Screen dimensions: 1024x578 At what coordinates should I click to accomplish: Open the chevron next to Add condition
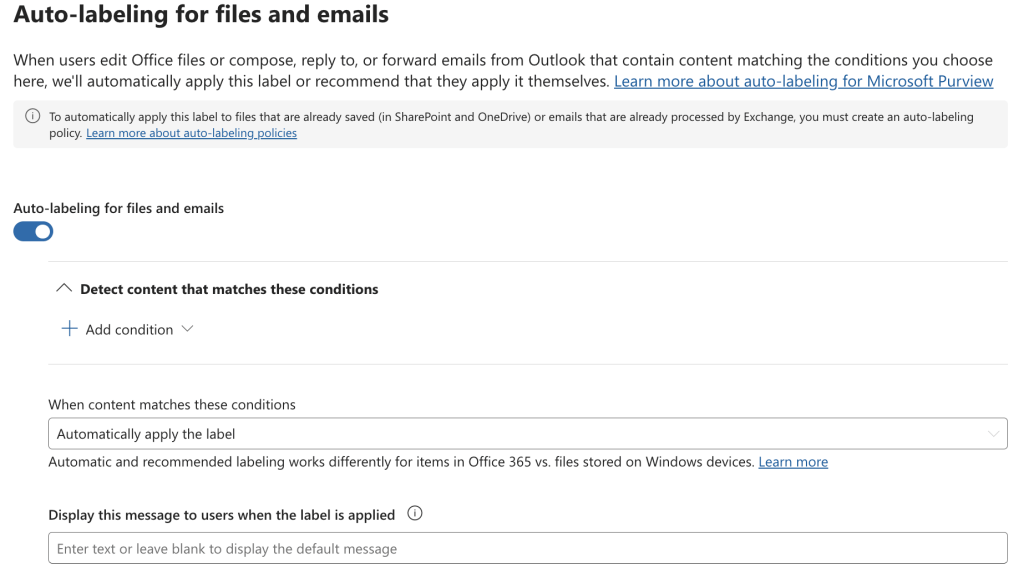click(187, 329)
